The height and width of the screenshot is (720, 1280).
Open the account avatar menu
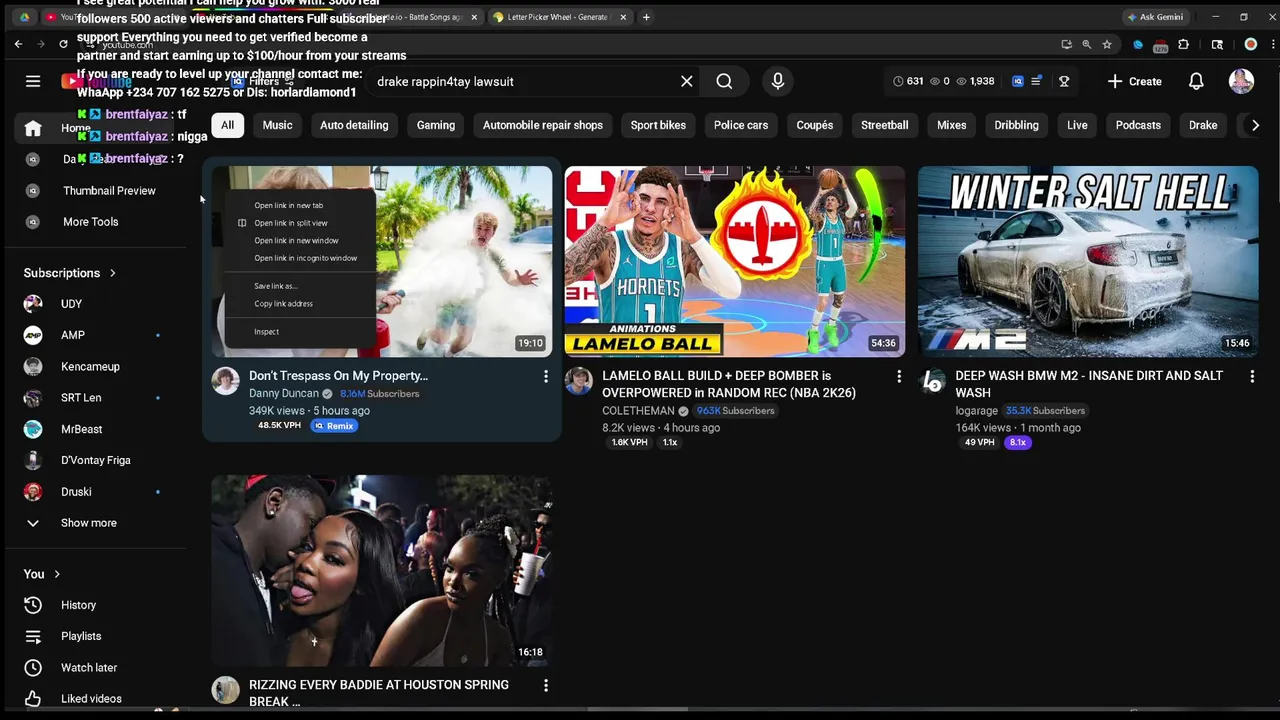pos(1241,81)
